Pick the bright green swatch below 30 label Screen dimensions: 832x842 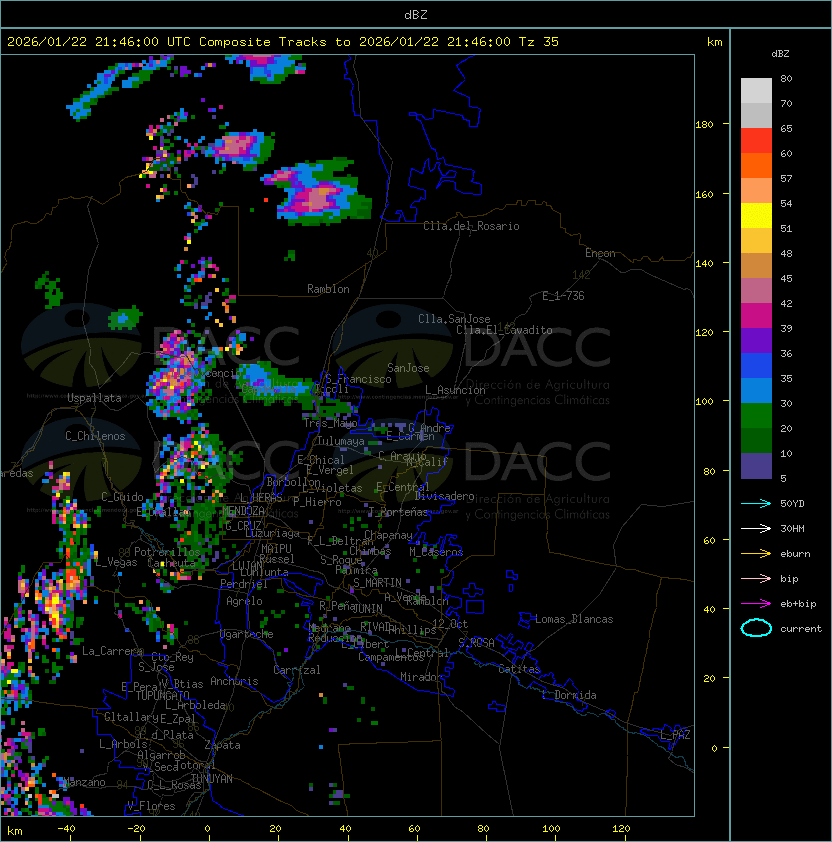pyautogui.click(x=756, y=416)
